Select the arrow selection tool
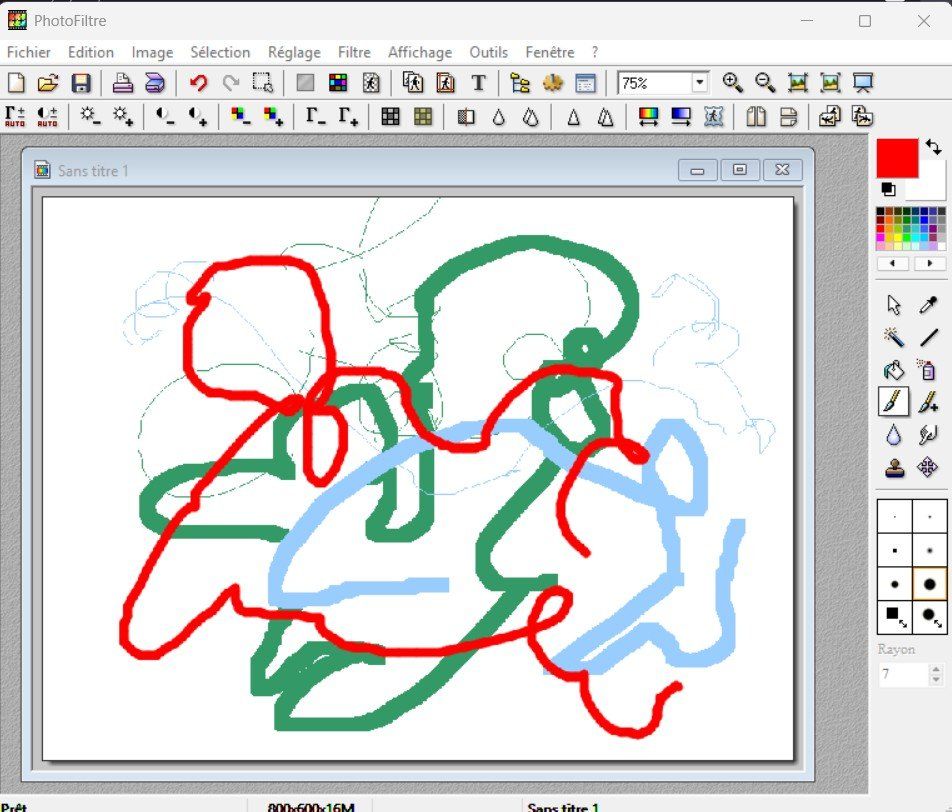952x812 pixels. click(894, 304)
